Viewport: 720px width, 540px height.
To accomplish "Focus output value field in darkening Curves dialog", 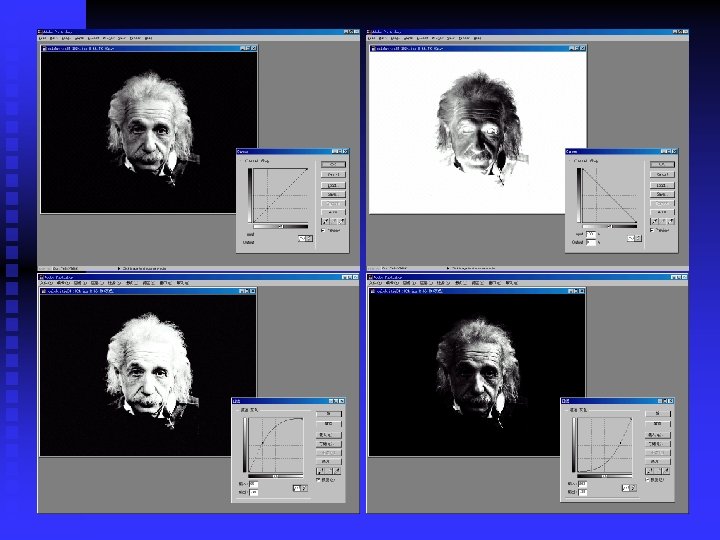I will [583, 492].
